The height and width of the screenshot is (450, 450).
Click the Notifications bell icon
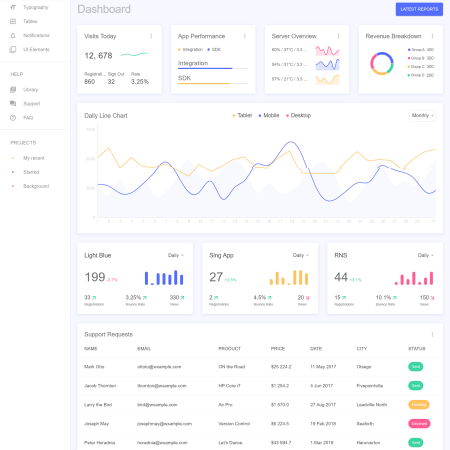pyautogui.click(x=13, y=35)
